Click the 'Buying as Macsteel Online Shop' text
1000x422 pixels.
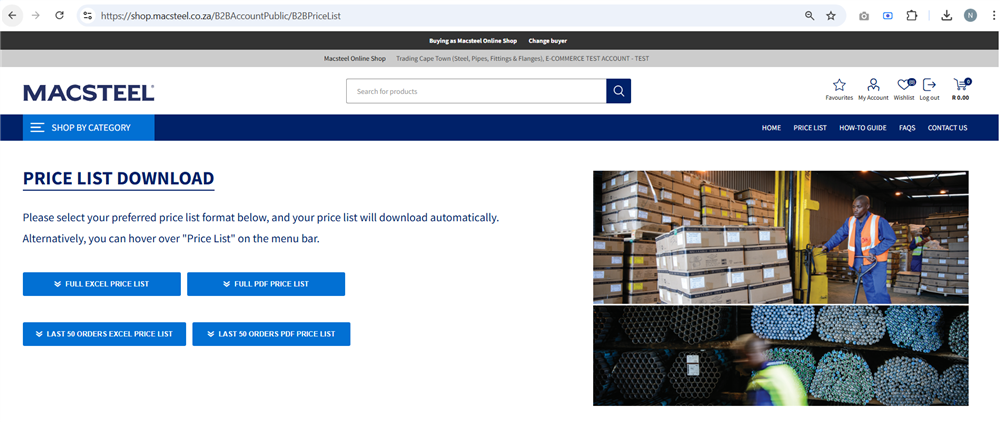(473, 41)
